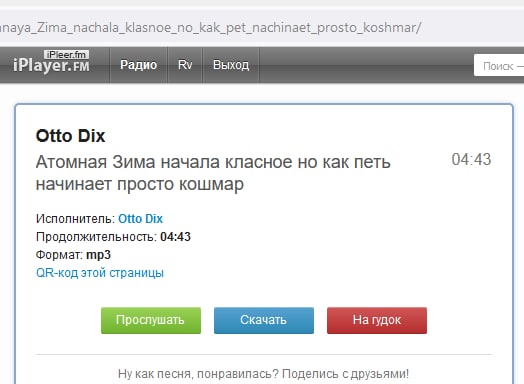Click text Ну как песня, понравилась?
Viewport: 524px width, 384px height.
(198, 374)
